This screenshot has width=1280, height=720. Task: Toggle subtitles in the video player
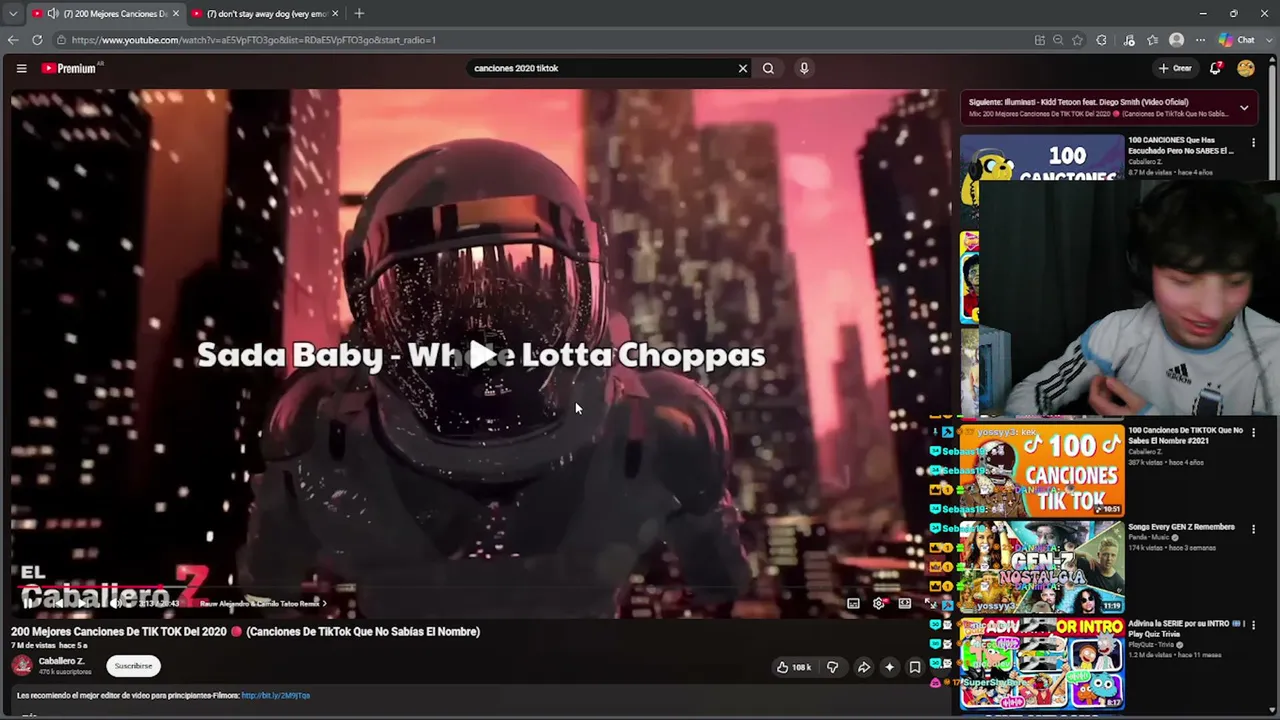(853, 604)
